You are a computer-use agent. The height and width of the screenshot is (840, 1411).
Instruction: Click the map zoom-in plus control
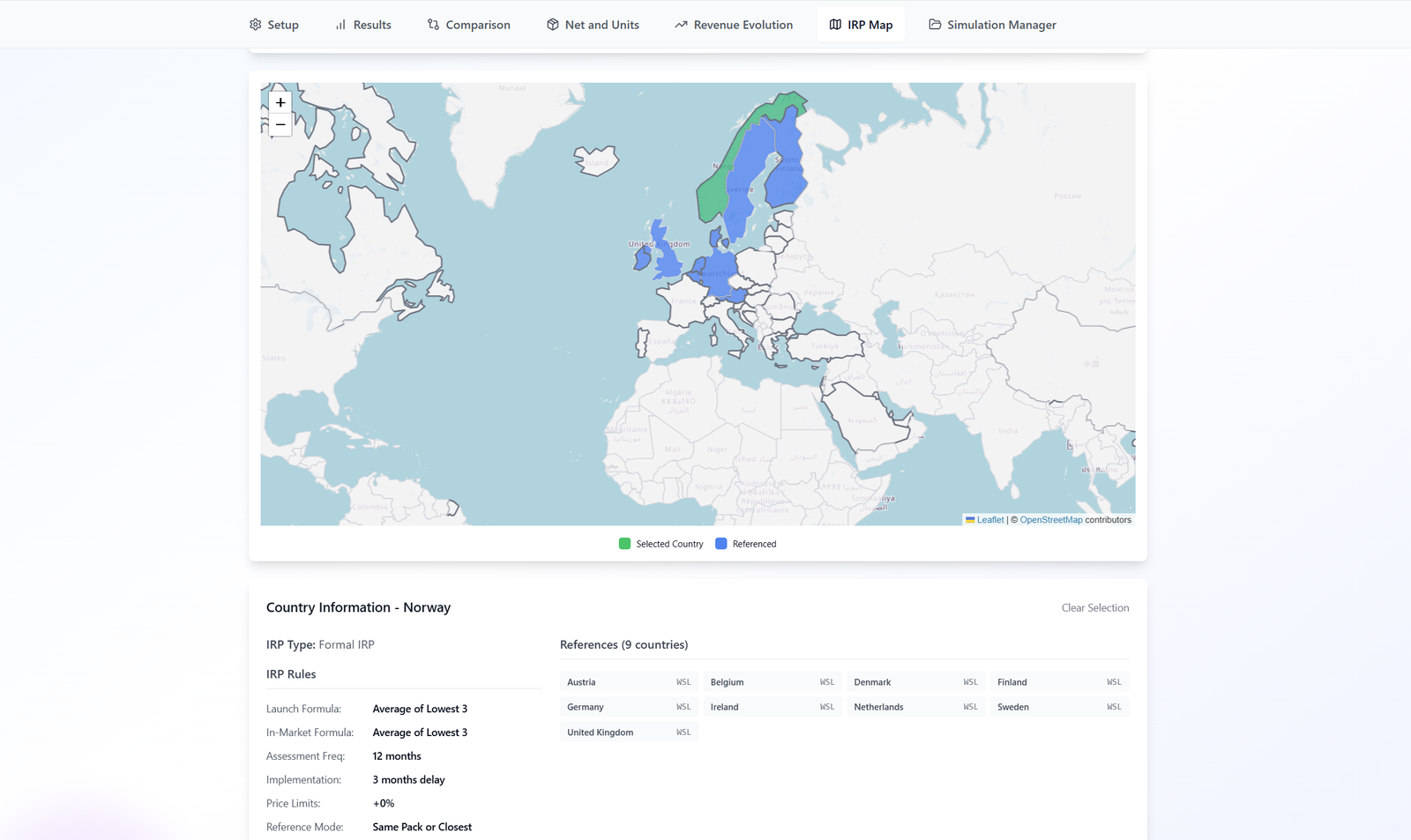click(x=280, y=102)
